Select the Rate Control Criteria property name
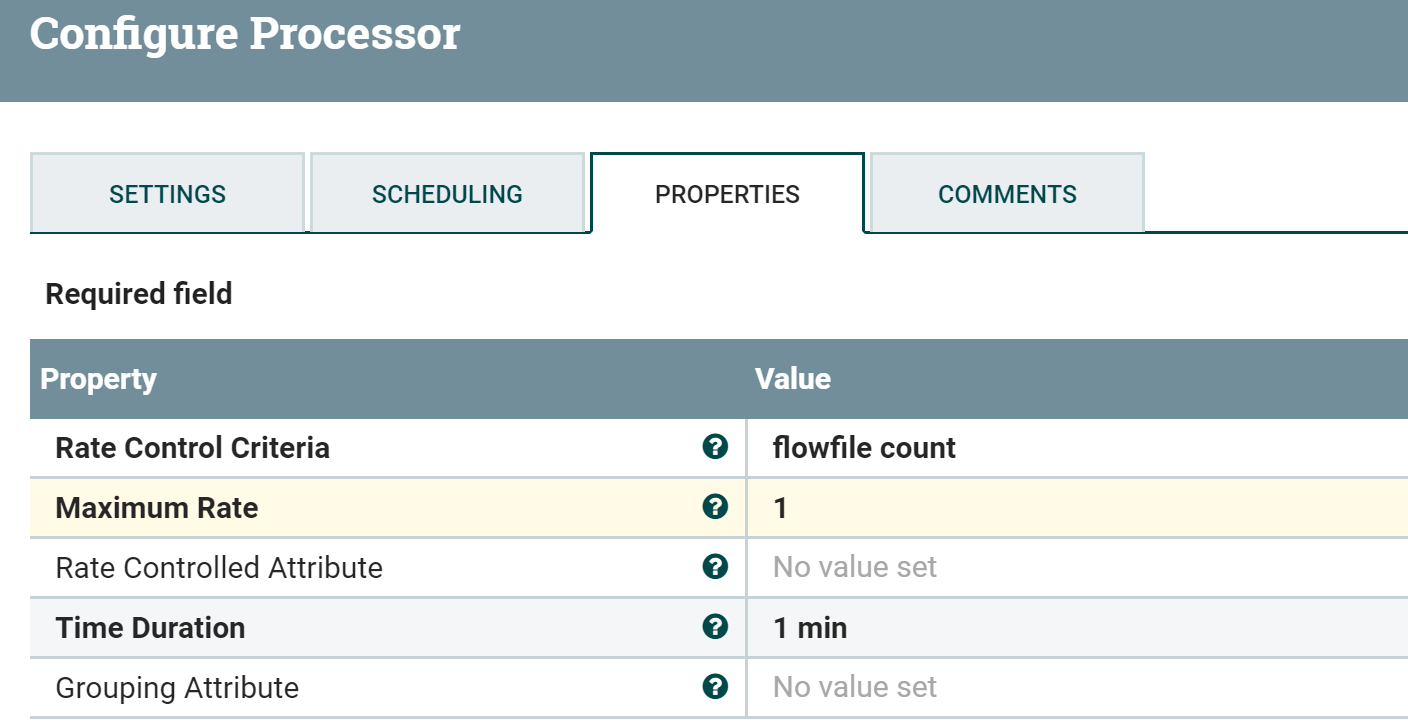This screenshot has height=727, width=1408. pyautogui.click(x=194, y=448)
